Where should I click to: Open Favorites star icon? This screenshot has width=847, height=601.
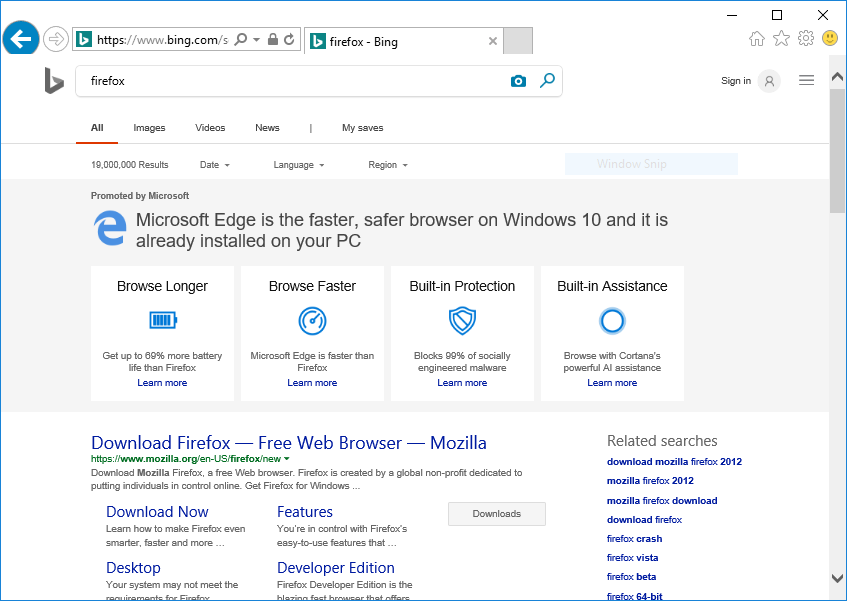(x=781, y=38)
